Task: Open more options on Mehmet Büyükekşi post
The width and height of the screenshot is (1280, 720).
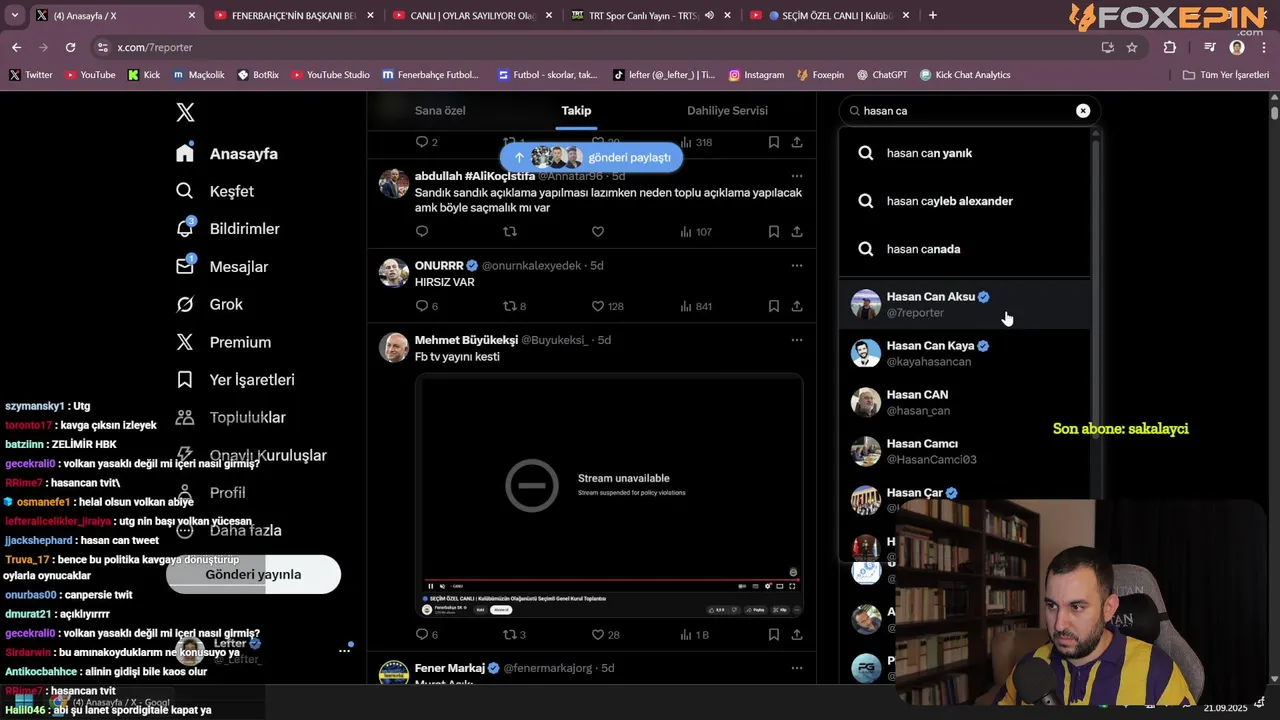Action: tap(797, 340)
